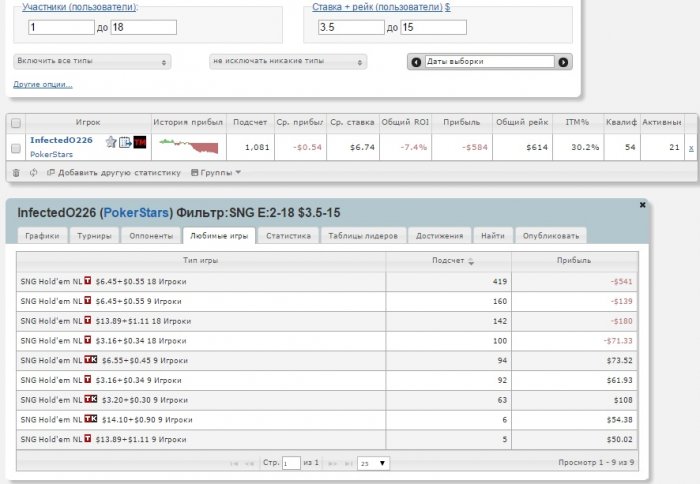The height and width of the screenshot is (484, 700).
Task: Go to the next date range arrow
Action: 563,62
